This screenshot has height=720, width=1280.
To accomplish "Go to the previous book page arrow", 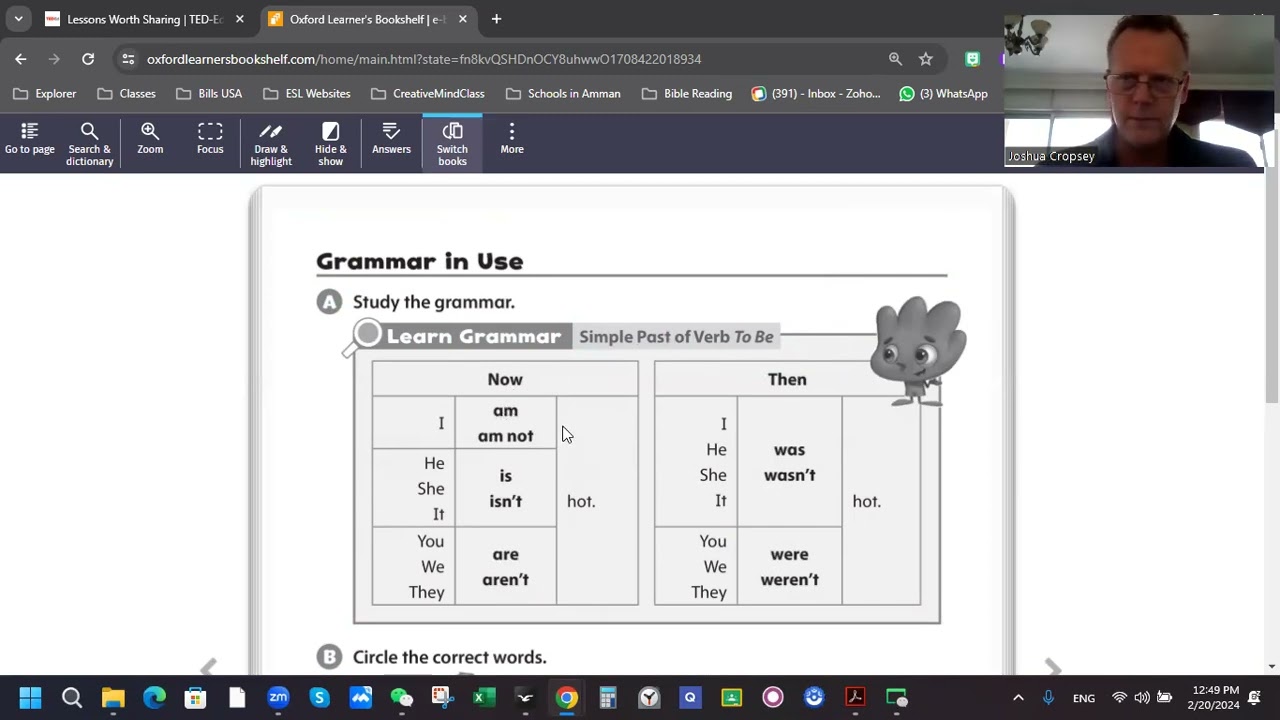I will pos(208,667).
